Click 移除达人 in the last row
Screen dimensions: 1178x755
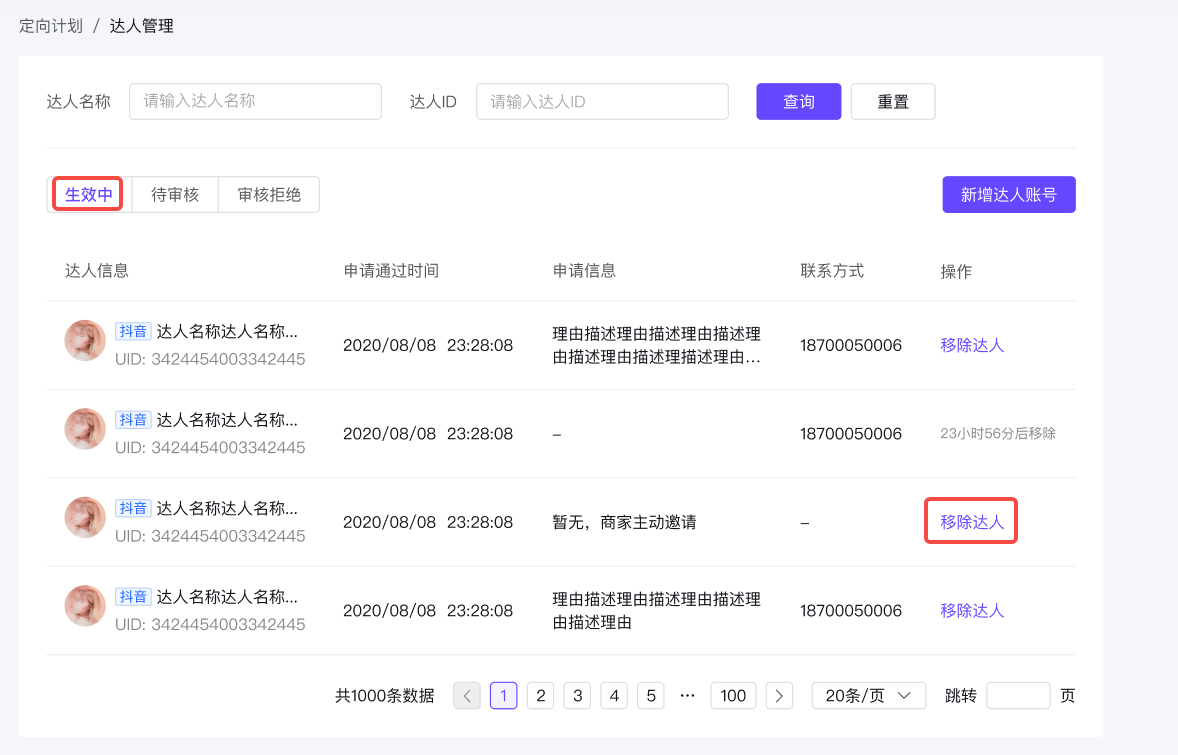(972, 610)
